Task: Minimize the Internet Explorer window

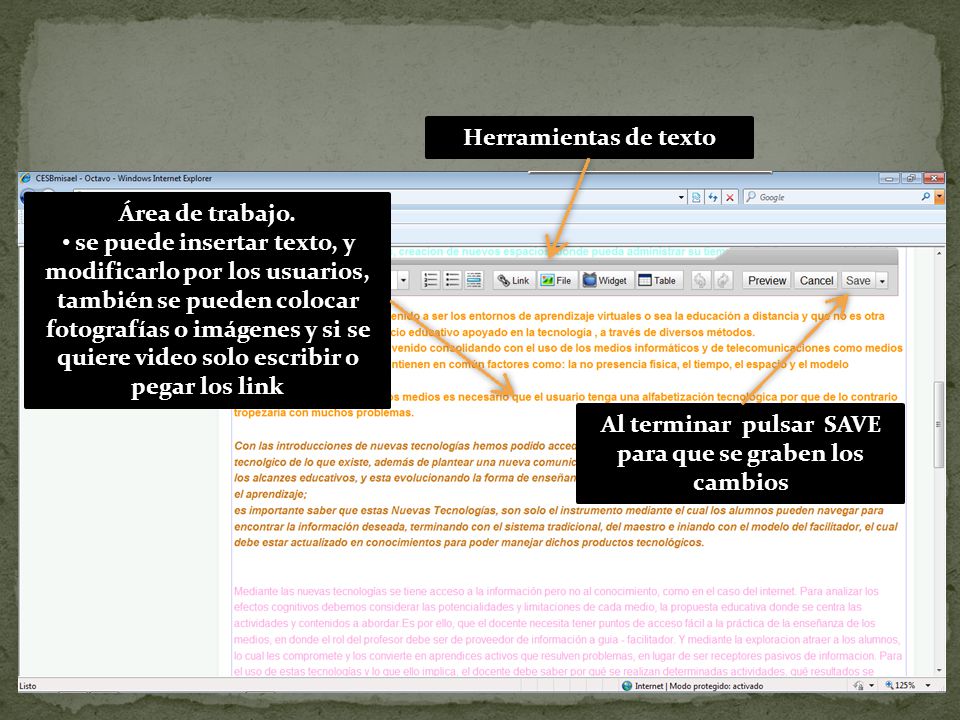Action: (x=889, y=178)
